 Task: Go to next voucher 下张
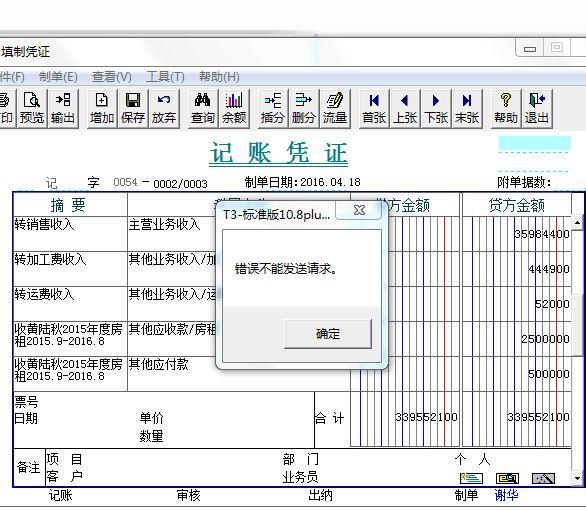click(x=436, y=108)
